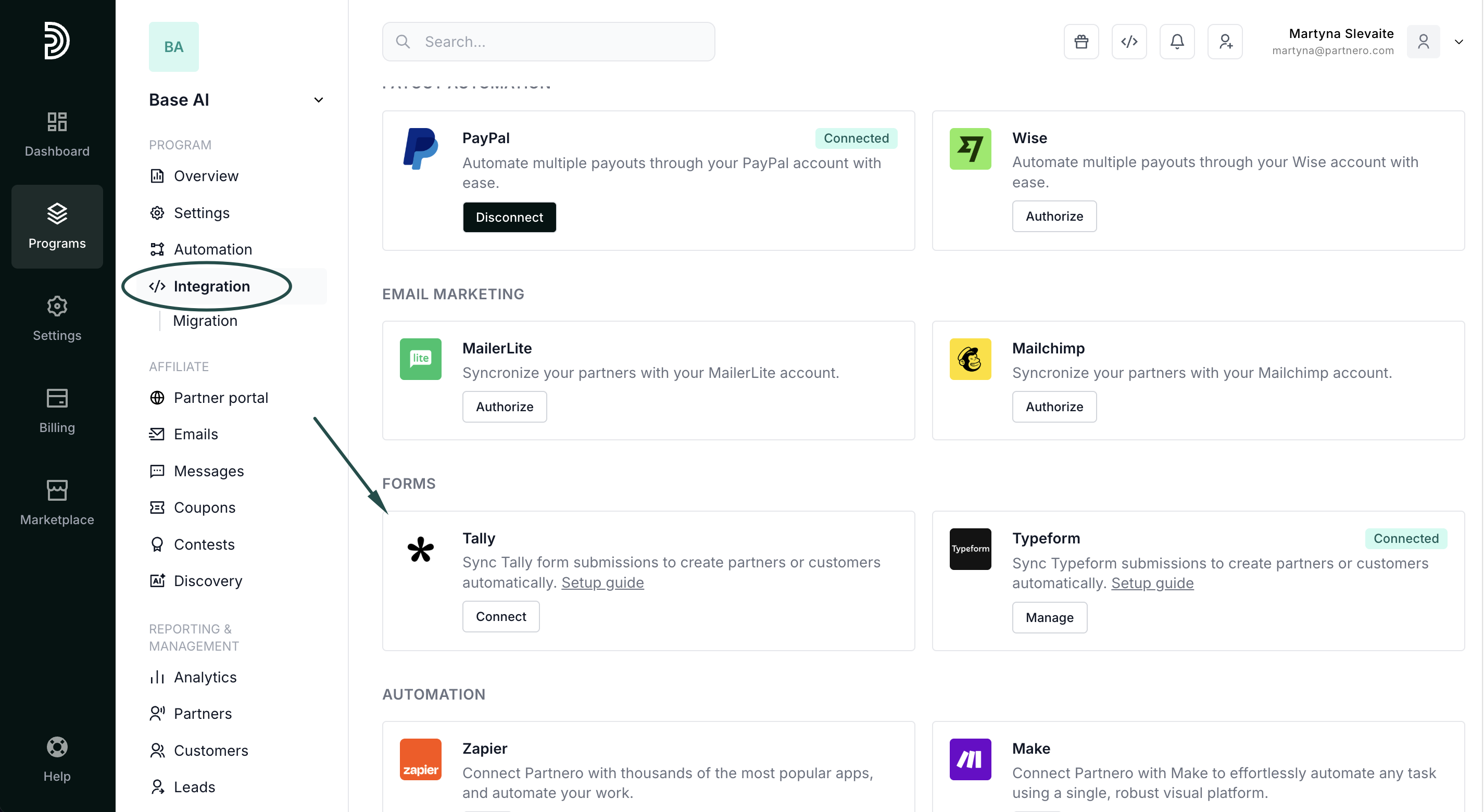Open the Marketplace sidebar icon
1484x812 pixels.
(x=57, y=502)
